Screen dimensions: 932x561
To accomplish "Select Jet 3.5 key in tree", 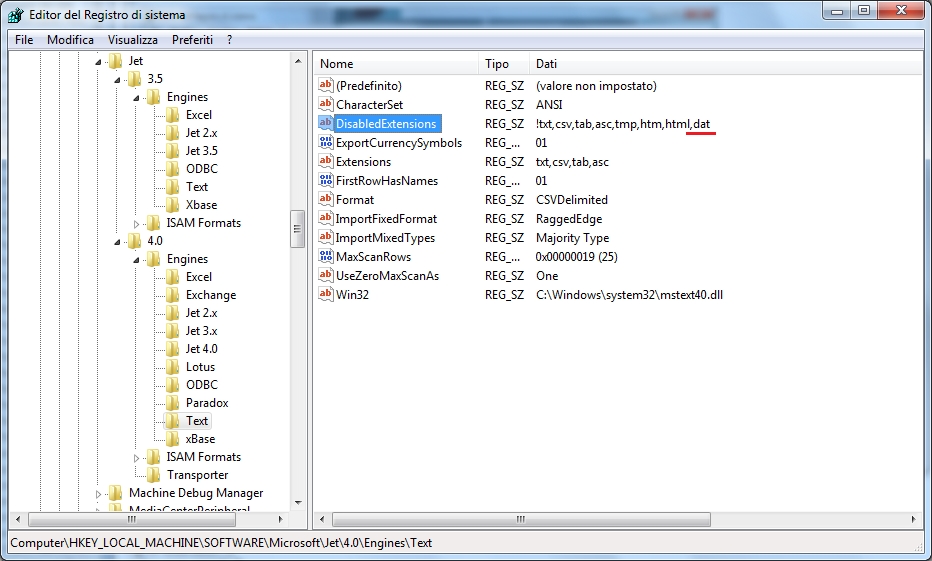I will tap(201, 150).
